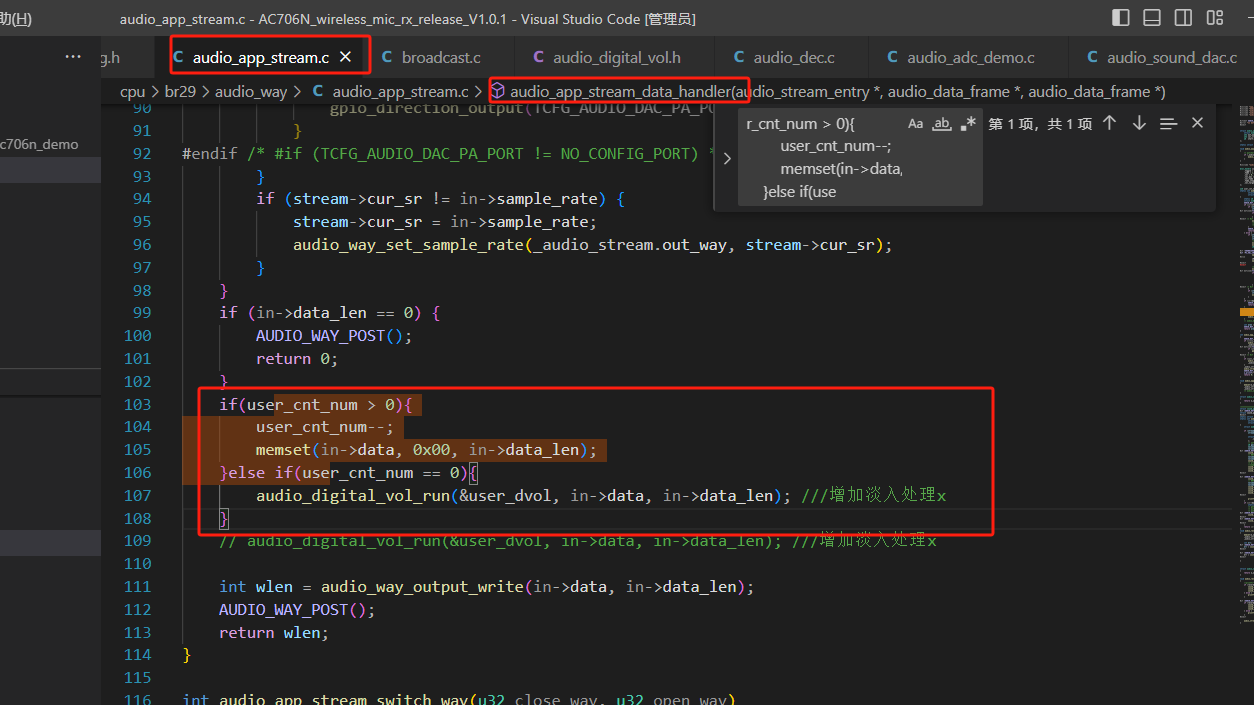Toggle Match Case in find widget
Screen dimensions: 1254x705
pyautogui.click(x=916, y=124)
